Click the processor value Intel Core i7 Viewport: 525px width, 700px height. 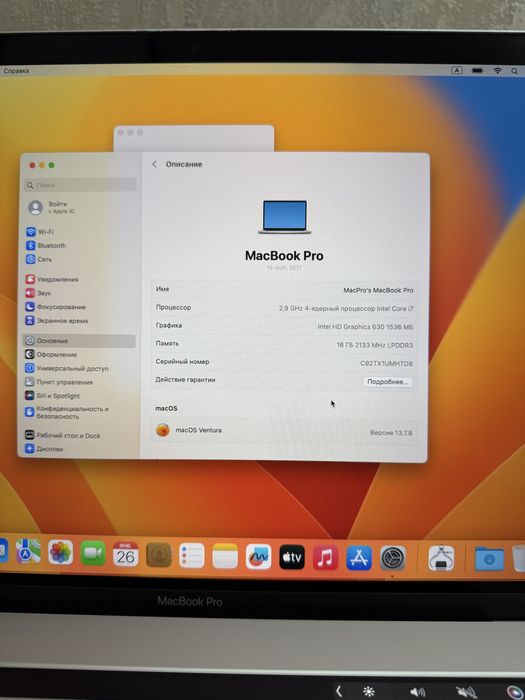pyautogui.click(x=346, y=308)
